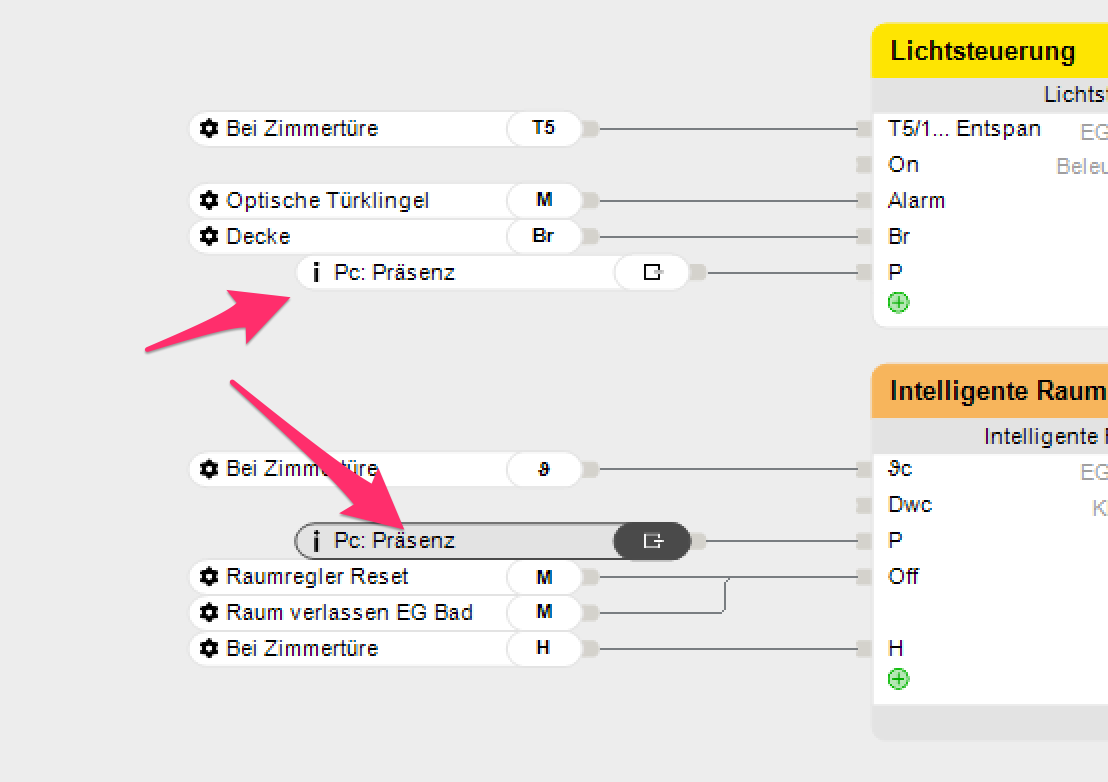Click Lichtsteuerung block yellow title
This screenshot has width=1108, height=782.
tap(982, 51)
